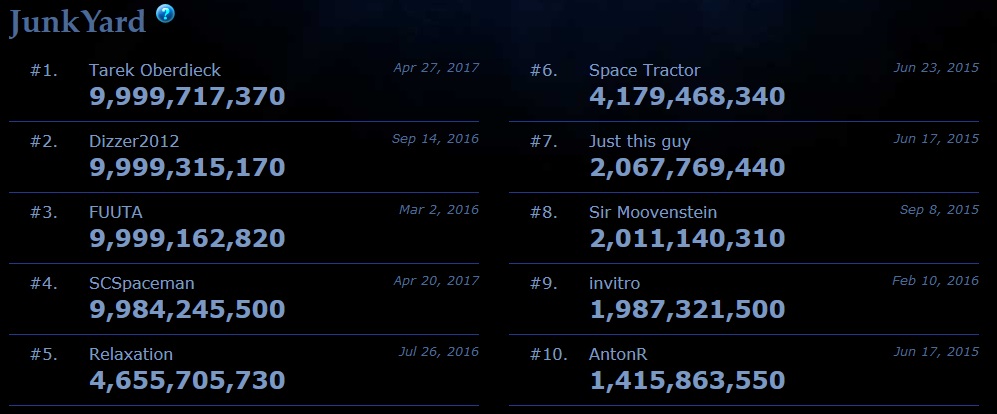Click invitro player name
Image resolution: width=997 pixels, height=414 pixels.
[614, 283]
